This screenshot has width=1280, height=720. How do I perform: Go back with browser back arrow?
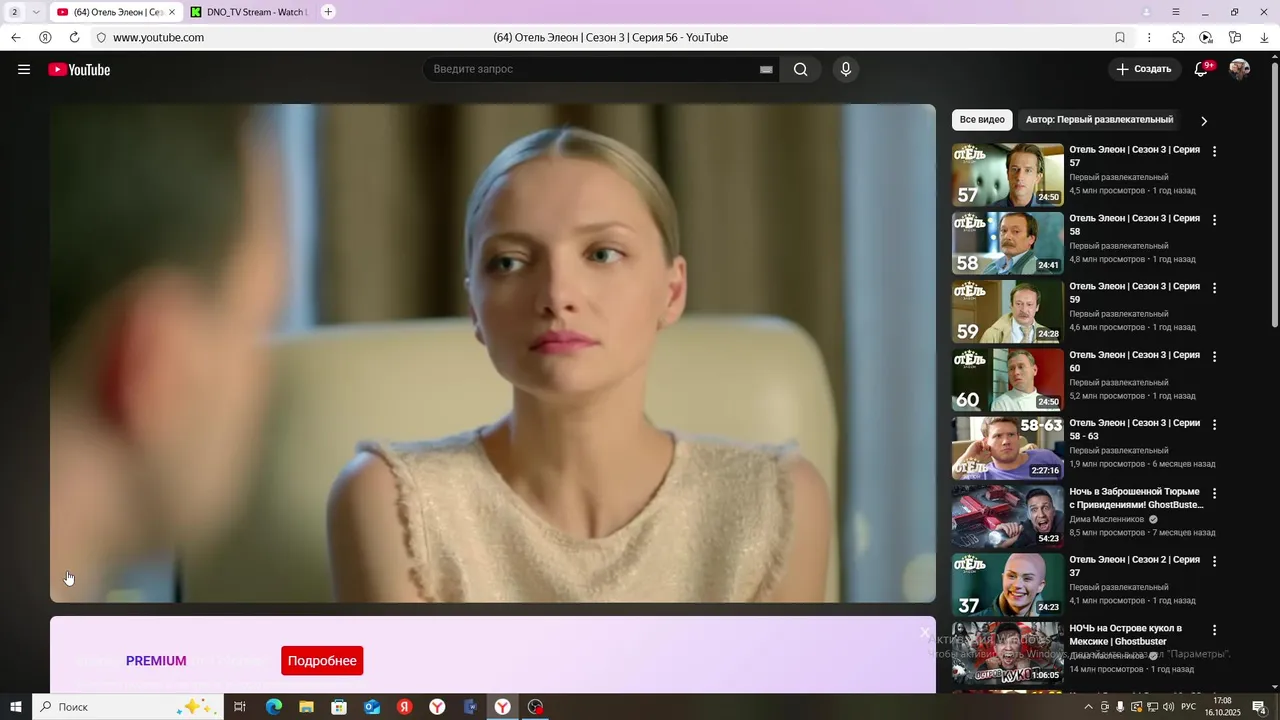[x=16, y=37]
